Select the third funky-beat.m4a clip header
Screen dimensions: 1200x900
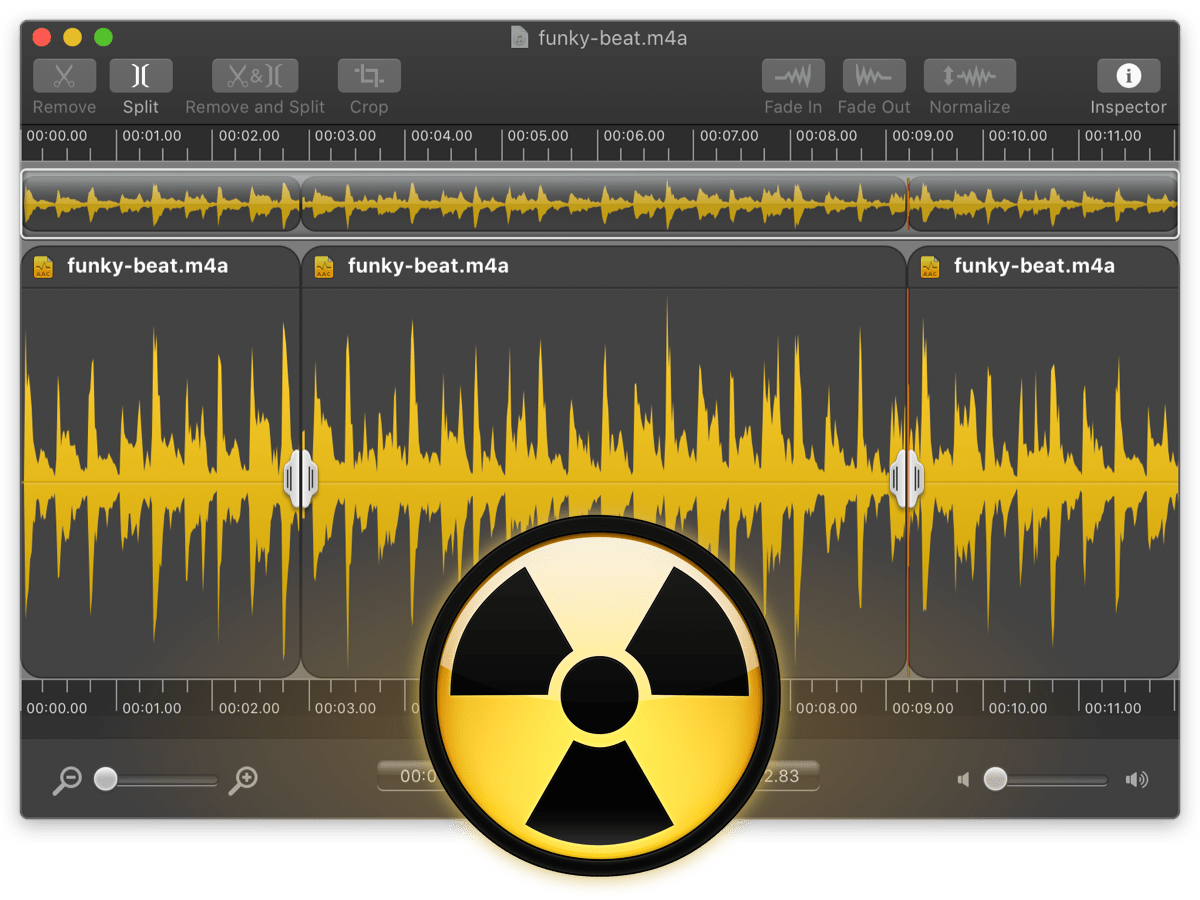(x=1034, y=266)
